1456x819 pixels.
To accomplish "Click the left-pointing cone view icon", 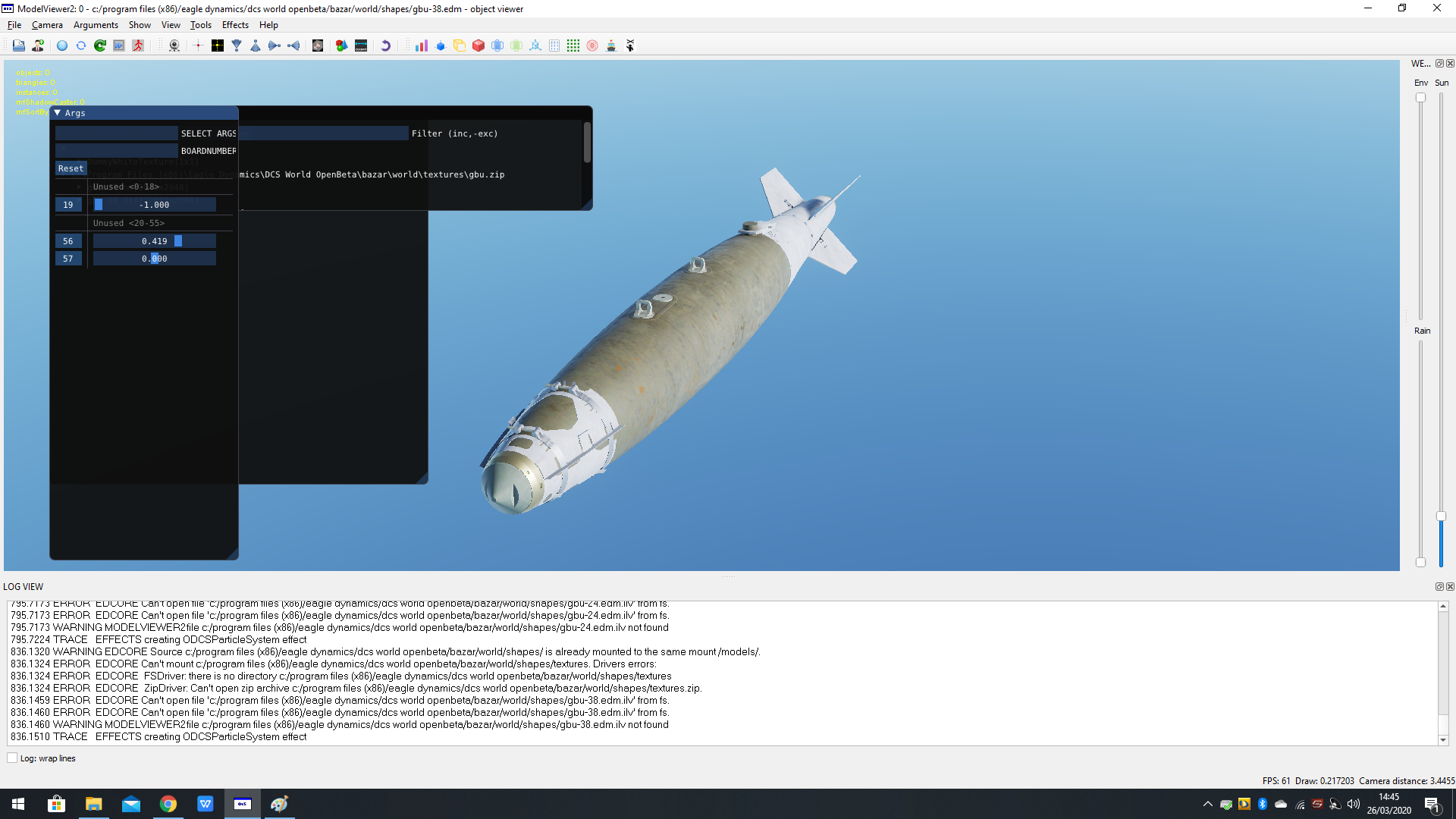I will (293, 45).
